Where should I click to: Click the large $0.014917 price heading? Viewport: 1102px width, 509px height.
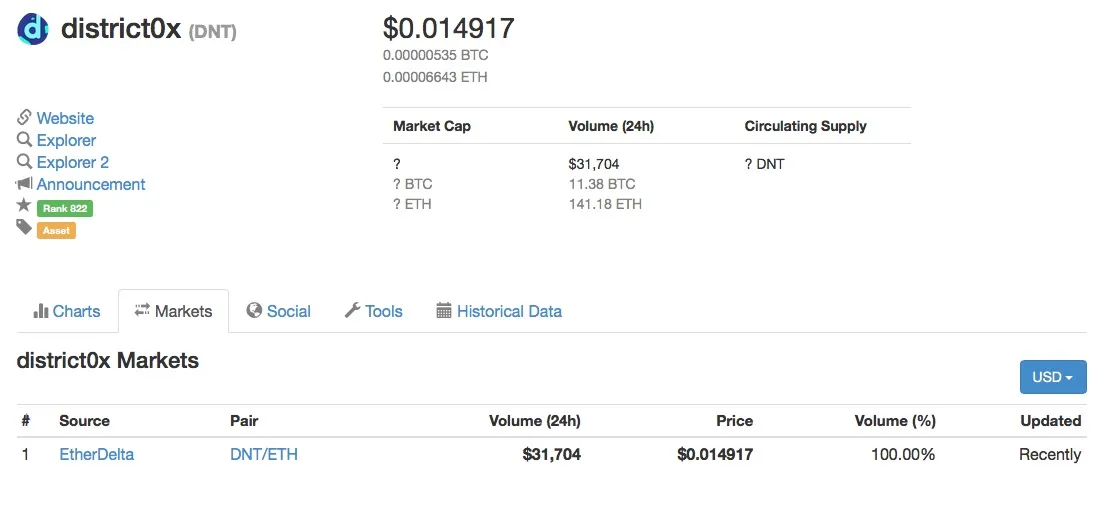[x=448, y=28]
